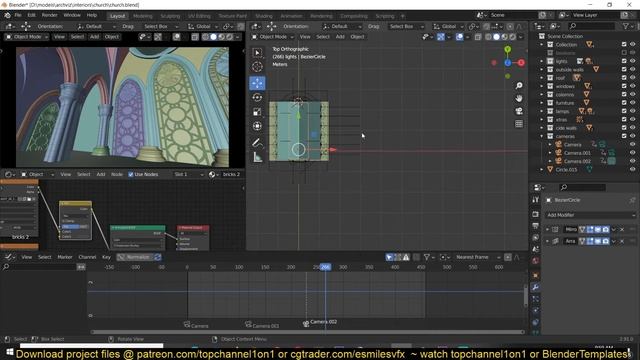Image resolution: width=640 pixels, height=360 pixels.
Task: Select the Annotate pencil tool
Action: 257,142
